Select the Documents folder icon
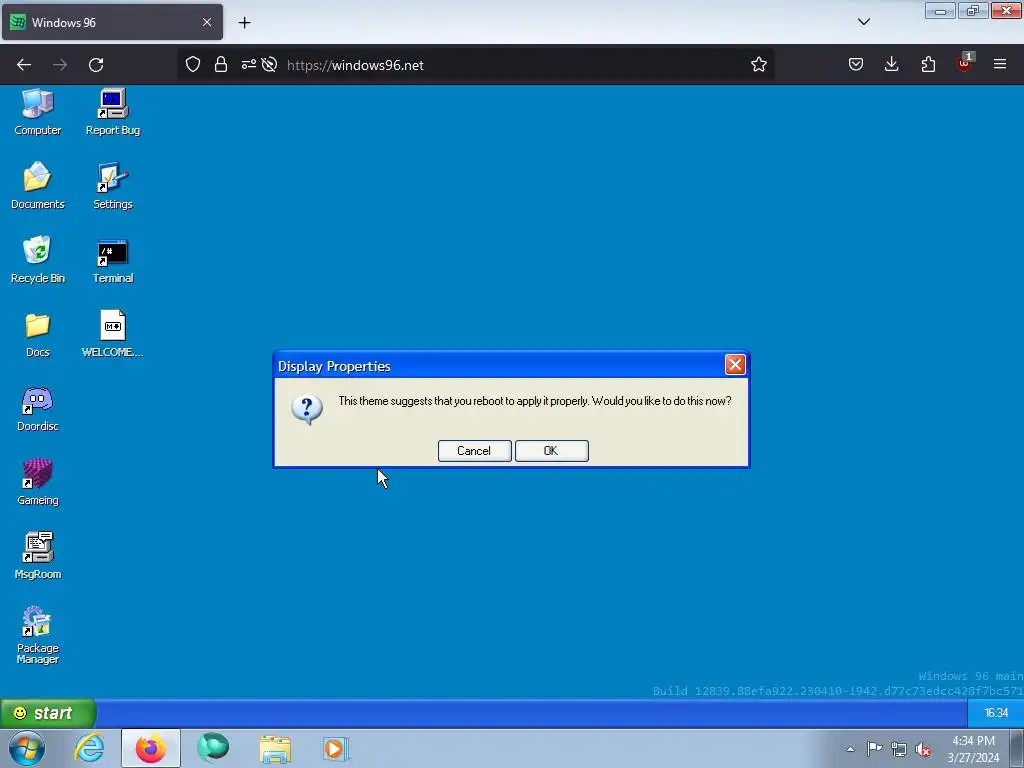1024x768 pixels. (38, 186)
